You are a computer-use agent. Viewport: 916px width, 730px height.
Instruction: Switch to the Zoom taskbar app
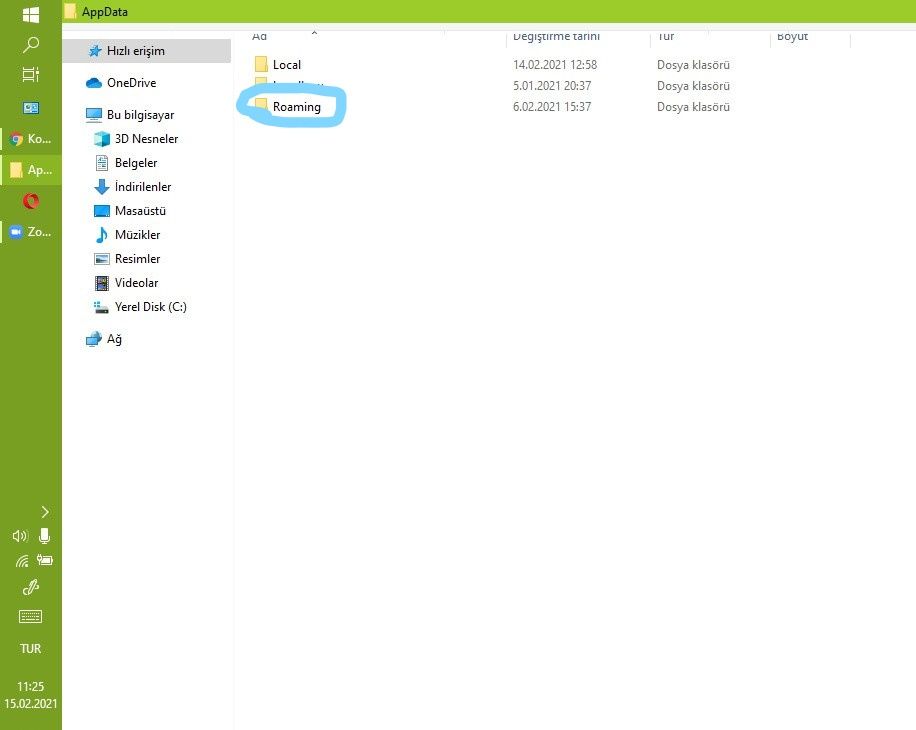click(31, 232)
